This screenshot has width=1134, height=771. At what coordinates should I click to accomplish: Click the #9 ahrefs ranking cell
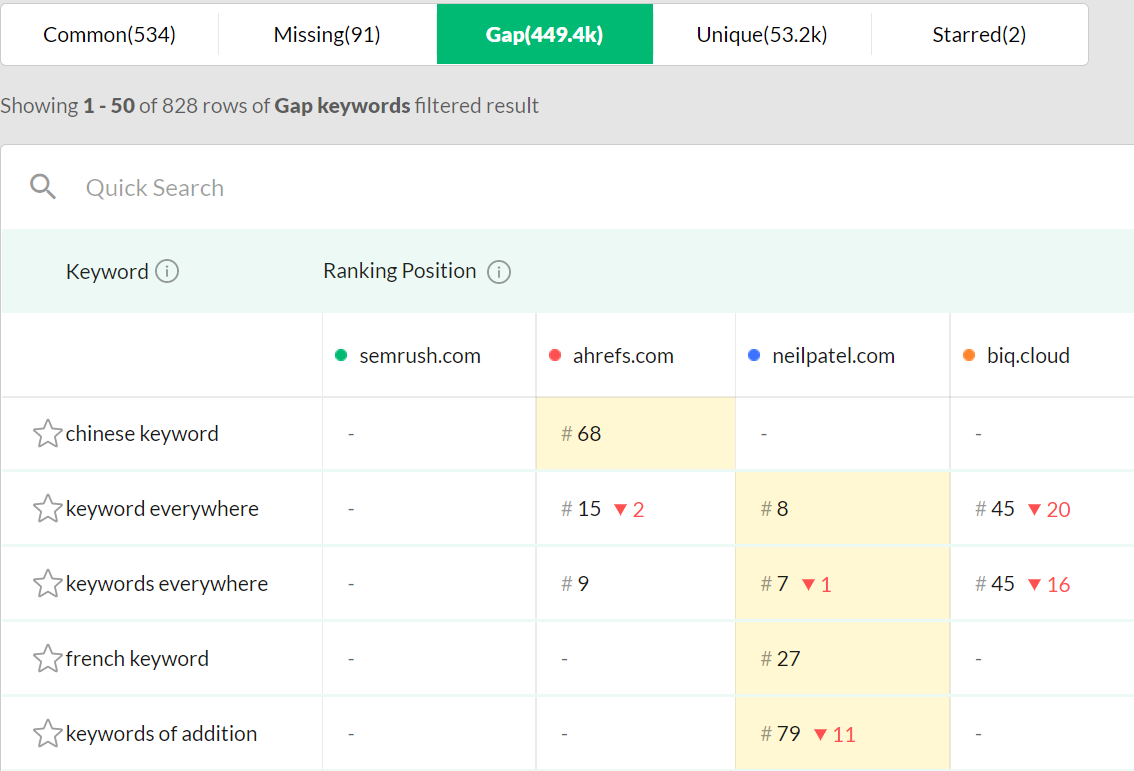pos(636,584)
